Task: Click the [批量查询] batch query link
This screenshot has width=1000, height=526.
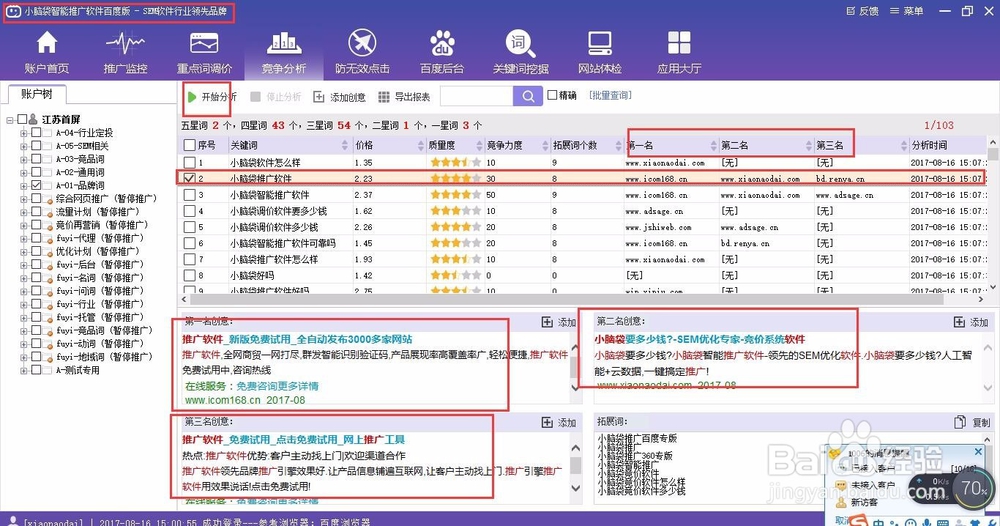Action: click(x=610, y=95)
